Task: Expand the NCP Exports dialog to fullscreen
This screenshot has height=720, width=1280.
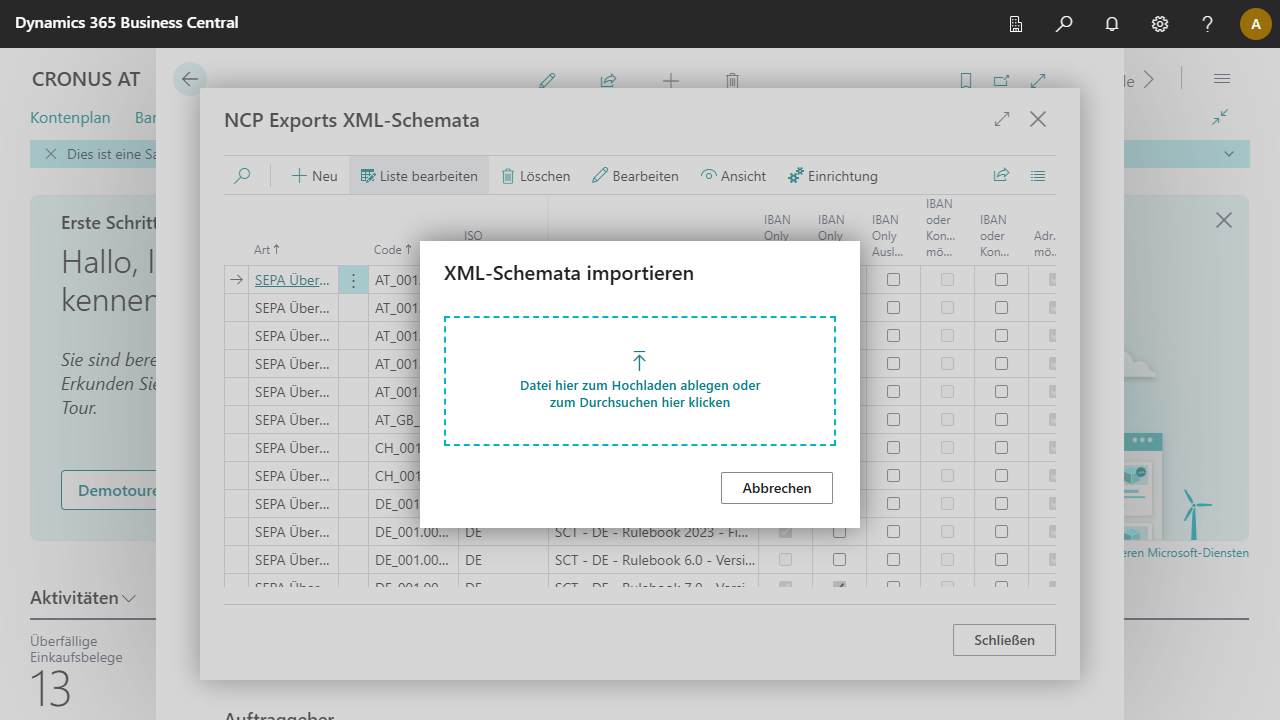Action: 1002,120
